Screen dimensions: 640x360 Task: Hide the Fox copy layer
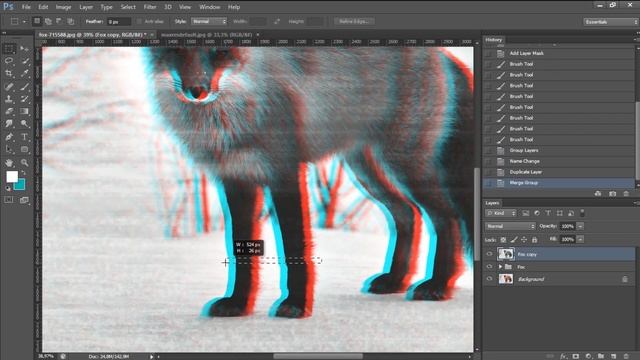(x=489, y=254)
